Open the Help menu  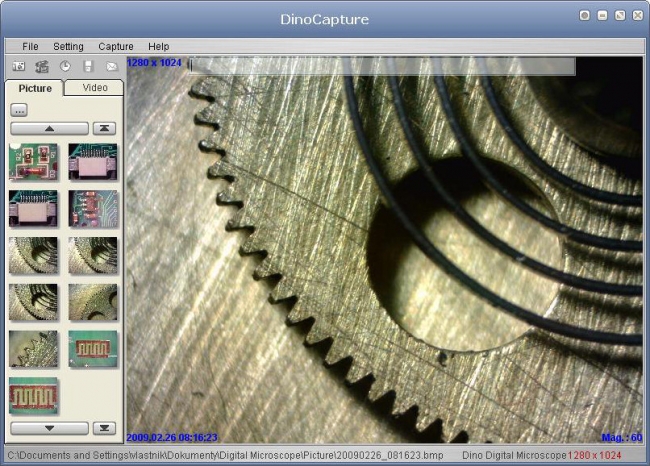158,46
